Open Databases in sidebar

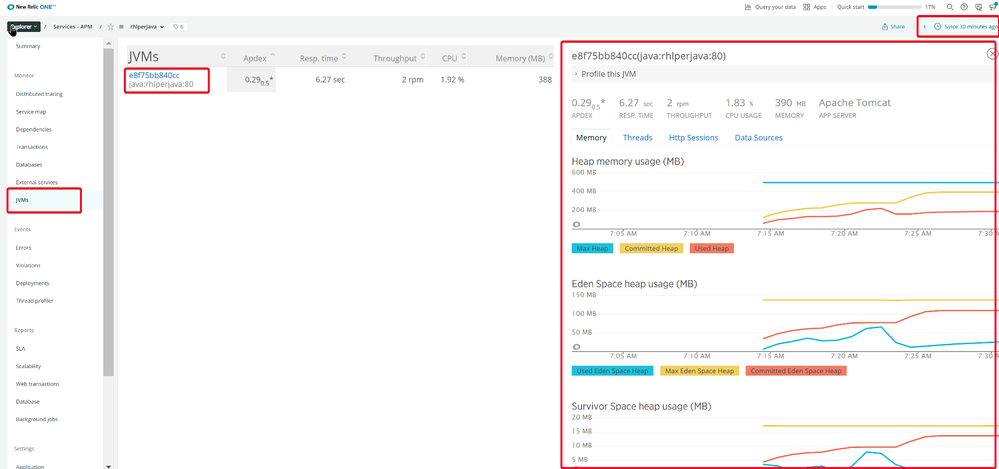pos(29,164)
